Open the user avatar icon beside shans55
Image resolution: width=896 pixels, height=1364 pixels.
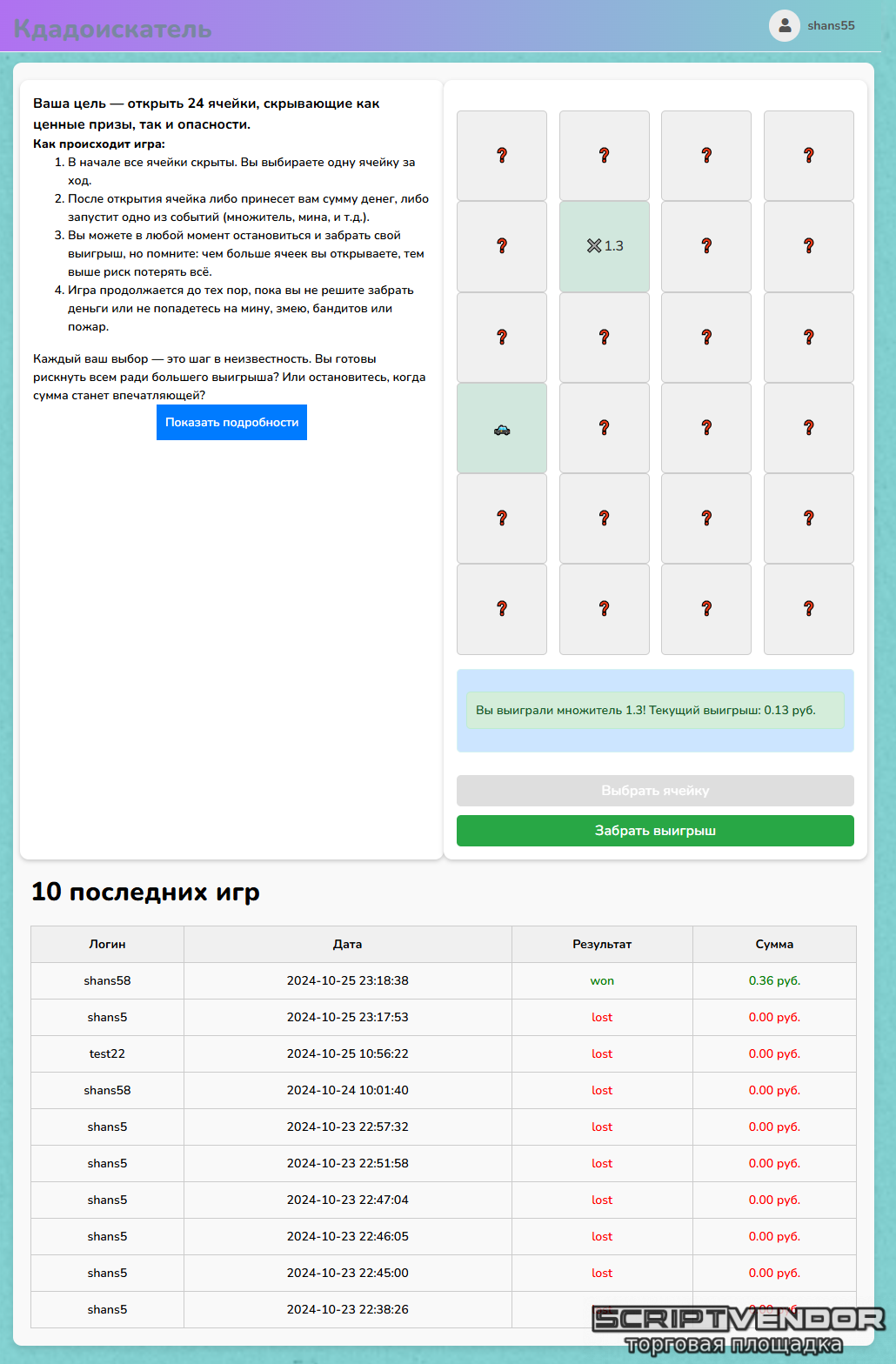click(784, 26)
